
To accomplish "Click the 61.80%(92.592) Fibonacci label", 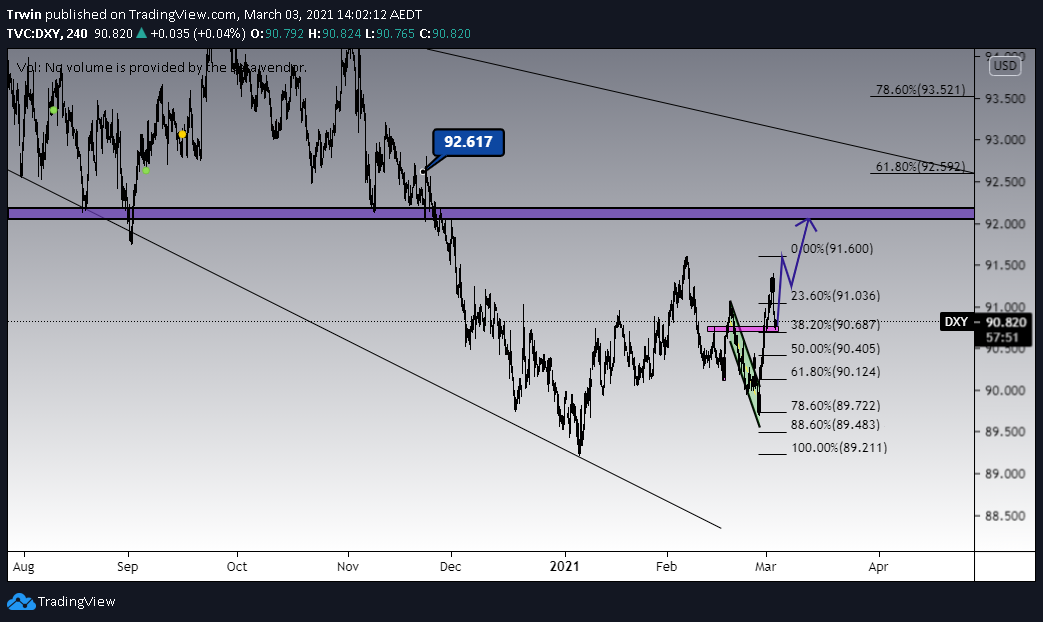I will click(x=920, y=166).
